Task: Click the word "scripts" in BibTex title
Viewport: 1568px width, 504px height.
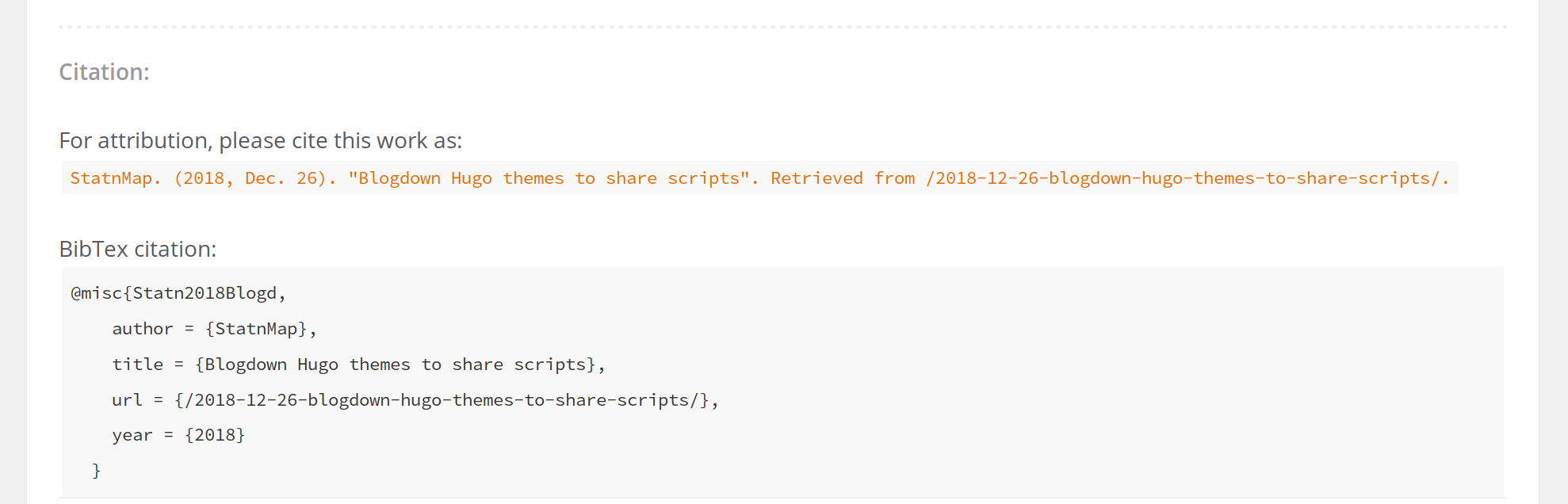Action: (x=549, y=365)
